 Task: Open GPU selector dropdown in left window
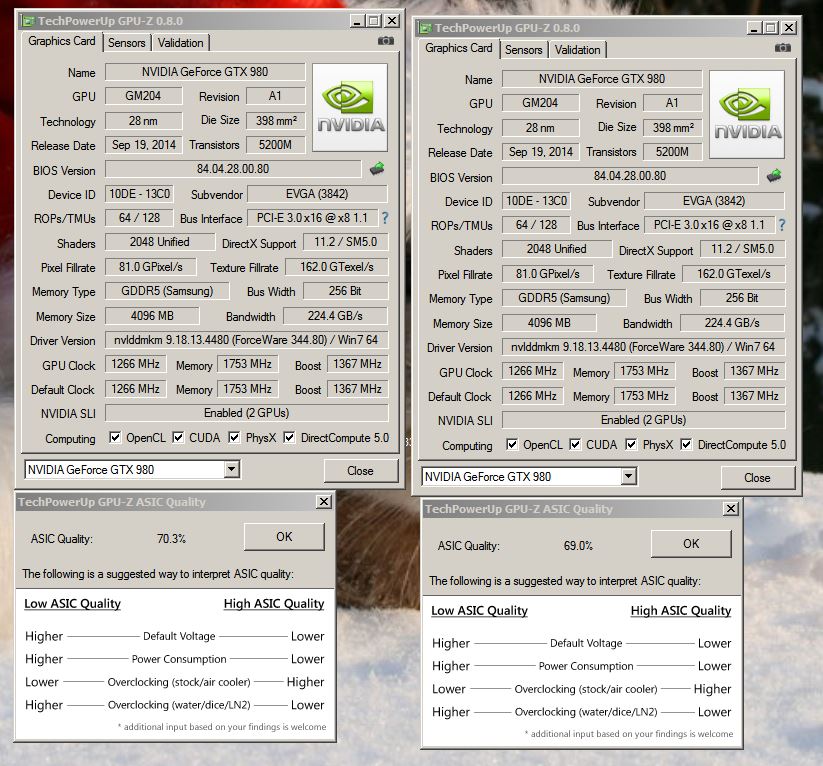tap(231, 469)
